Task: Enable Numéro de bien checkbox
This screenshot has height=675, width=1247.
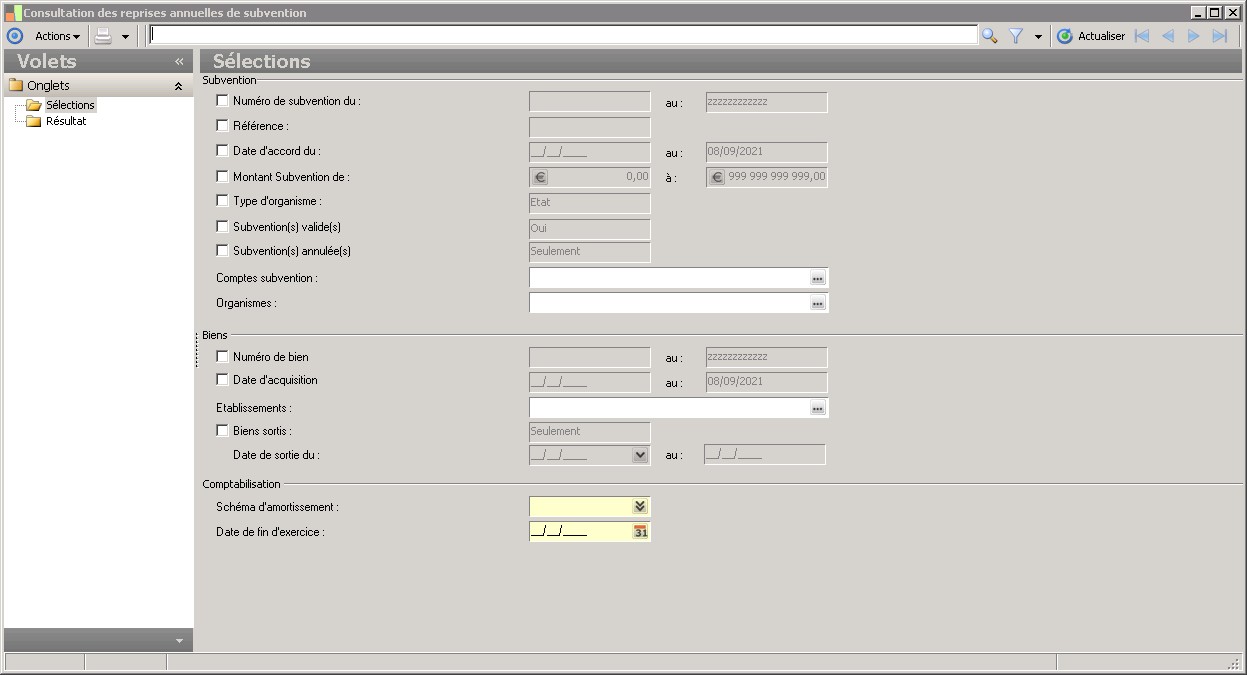Action: (222, 357)
